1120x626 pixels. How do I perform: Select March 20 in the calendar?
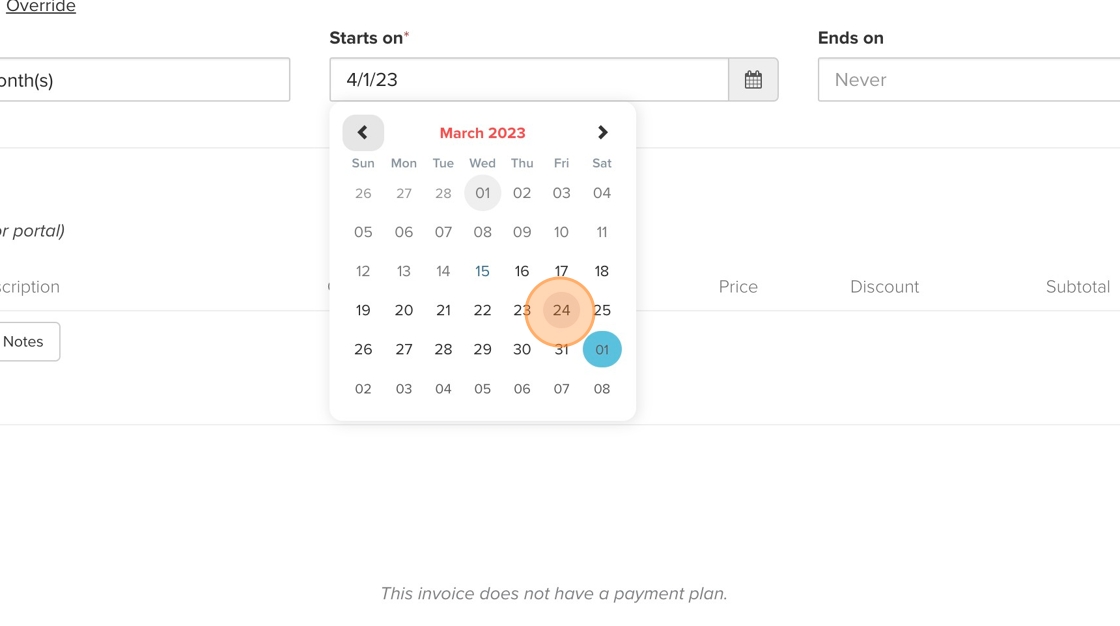tap(404, 310)
